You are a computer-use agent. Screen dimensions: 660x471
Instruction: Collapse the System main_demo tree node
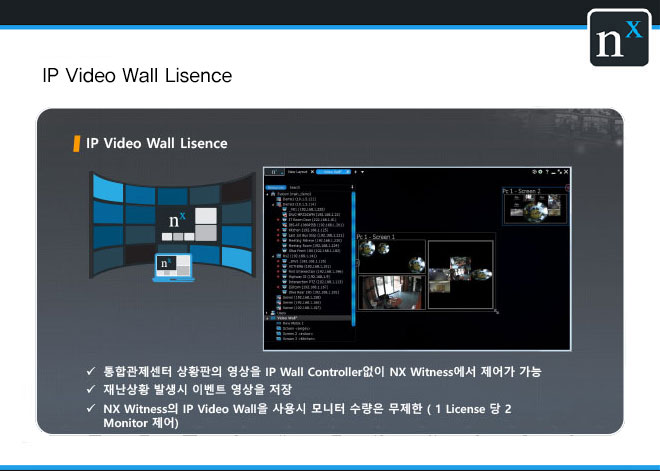coord(267,194)
